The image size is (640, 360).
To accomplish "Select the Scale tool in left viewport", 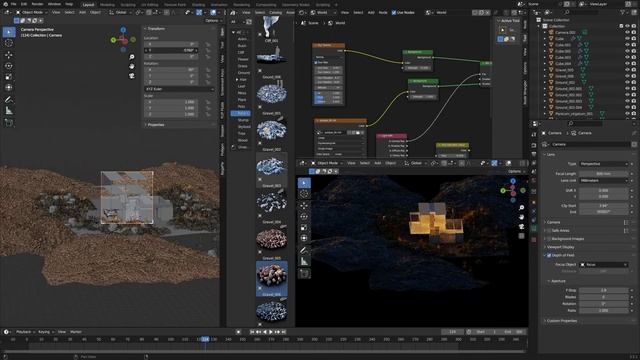I will tap(9, 77).
